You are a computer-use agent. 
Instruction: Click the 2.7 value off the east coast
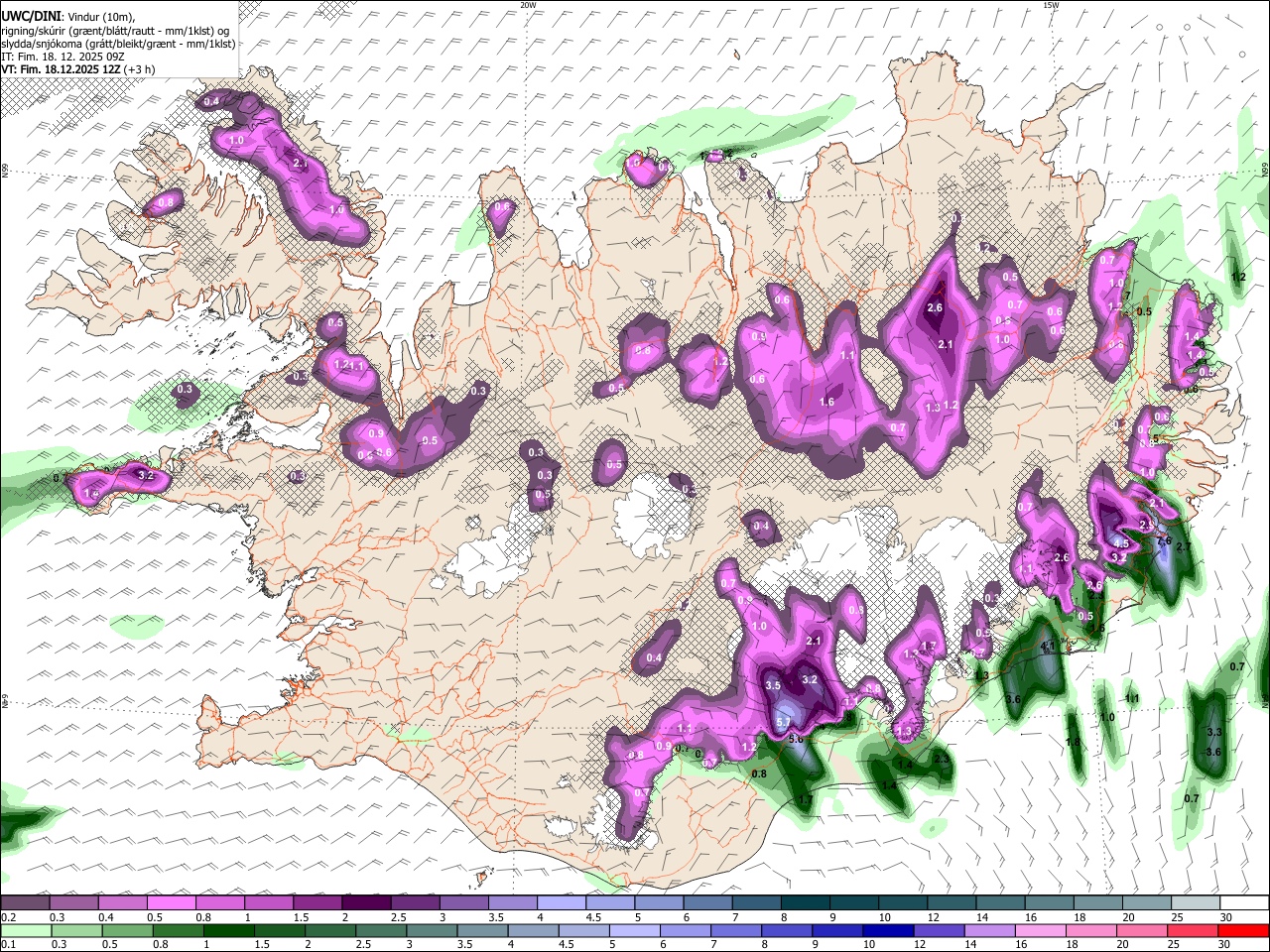coord(1183,546)
